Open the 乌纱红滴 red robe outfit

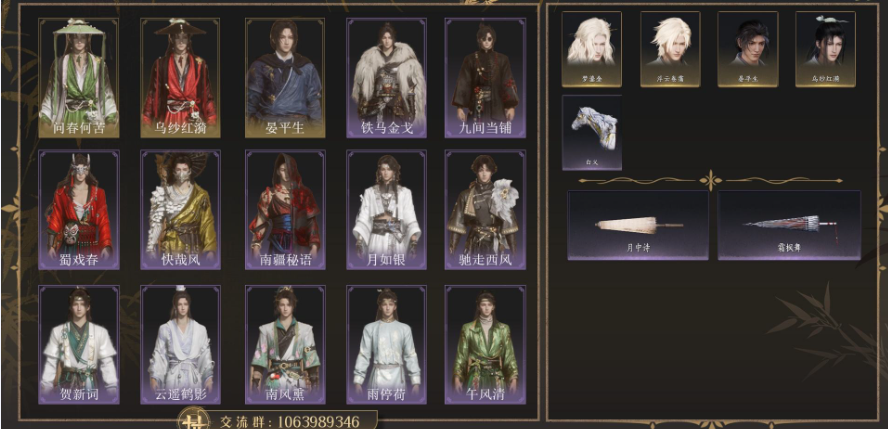click(x=180, y=78)
